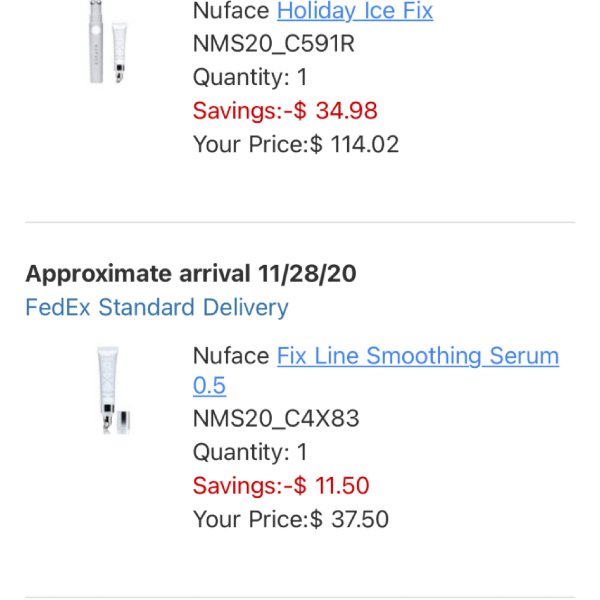Click the serum cap in the Fix Line image

click(125, 422)
